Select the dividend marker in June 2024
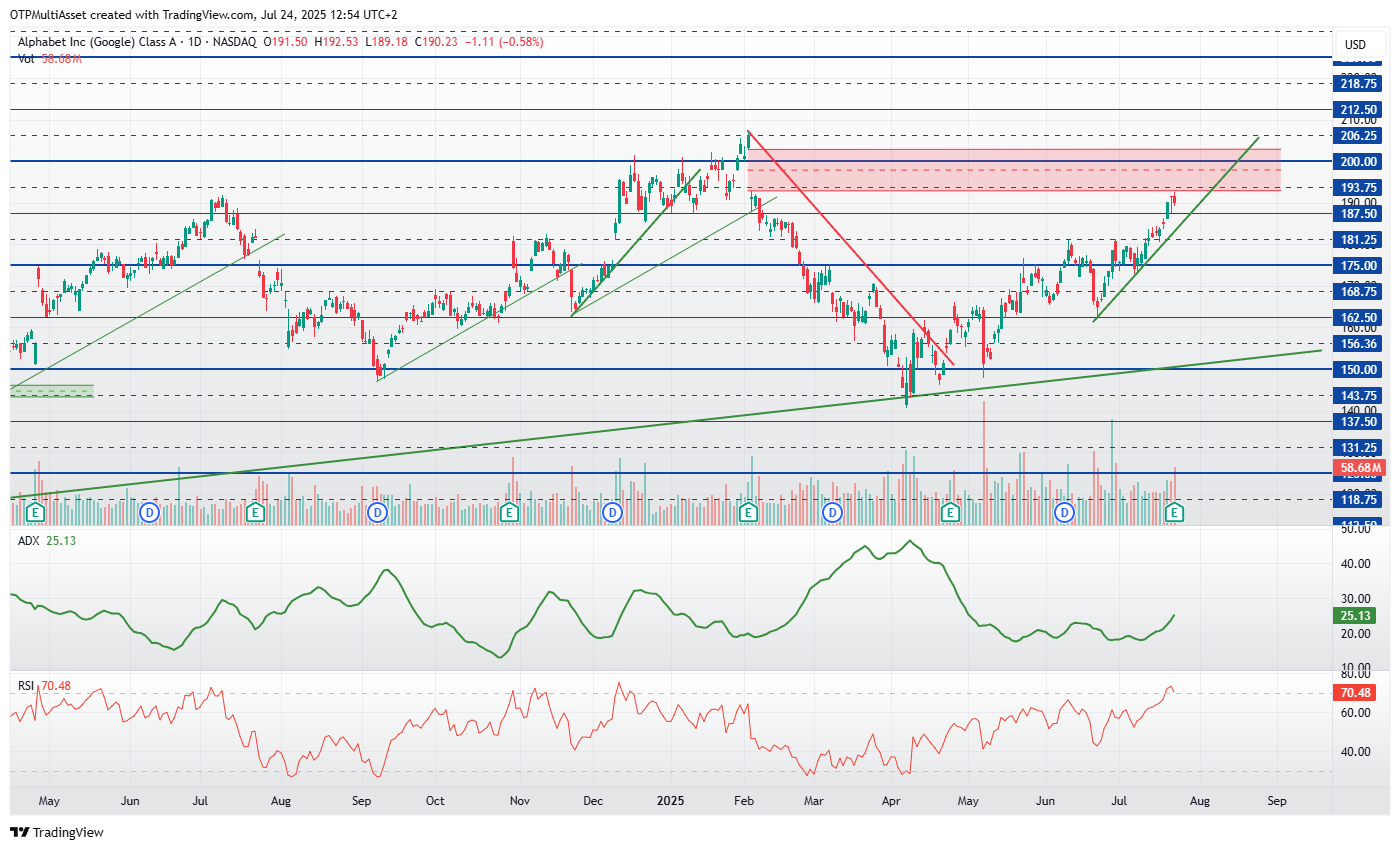The width and height of the screenshot is (1400, 850). 150,512
